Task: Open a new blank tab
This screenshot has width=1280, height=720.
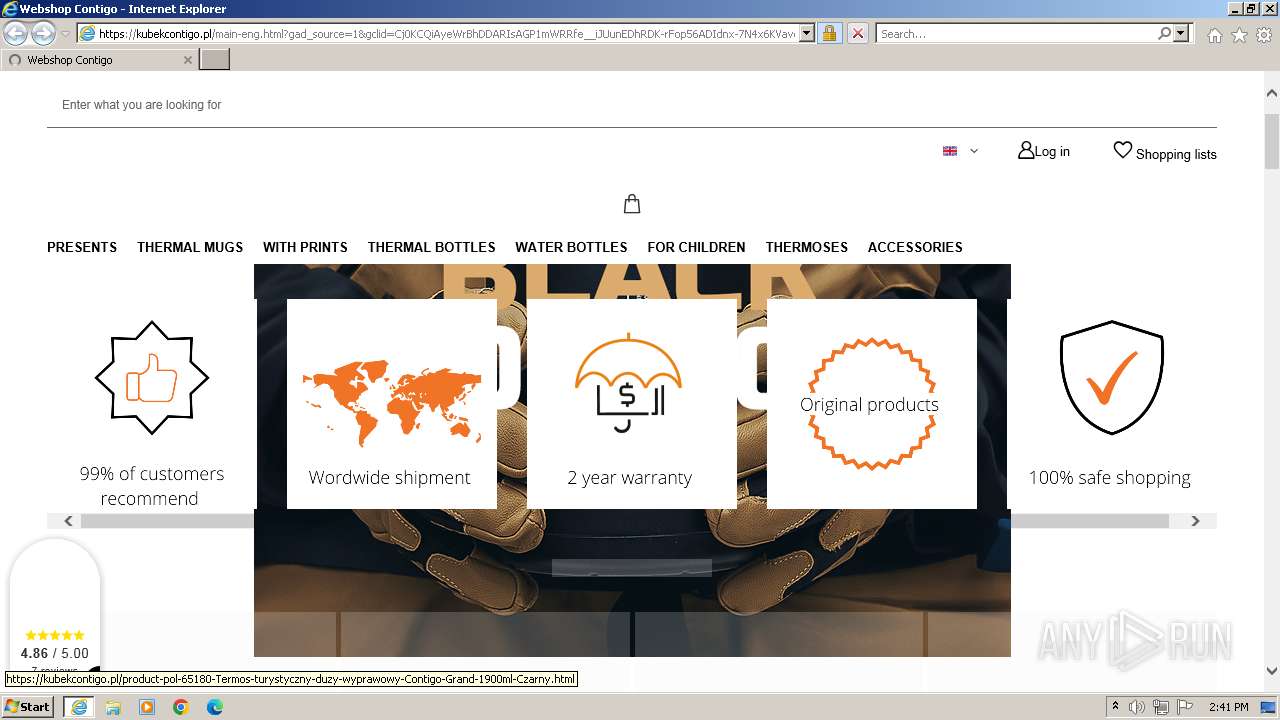Action: (214, 60)
